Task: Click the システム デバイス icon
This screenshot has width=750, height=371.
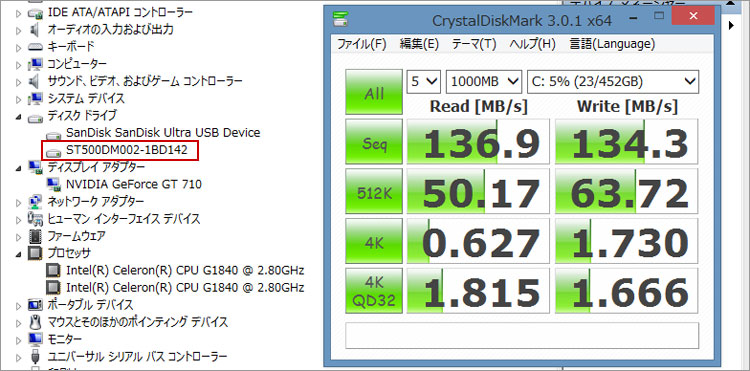Action: click(35, 99)
